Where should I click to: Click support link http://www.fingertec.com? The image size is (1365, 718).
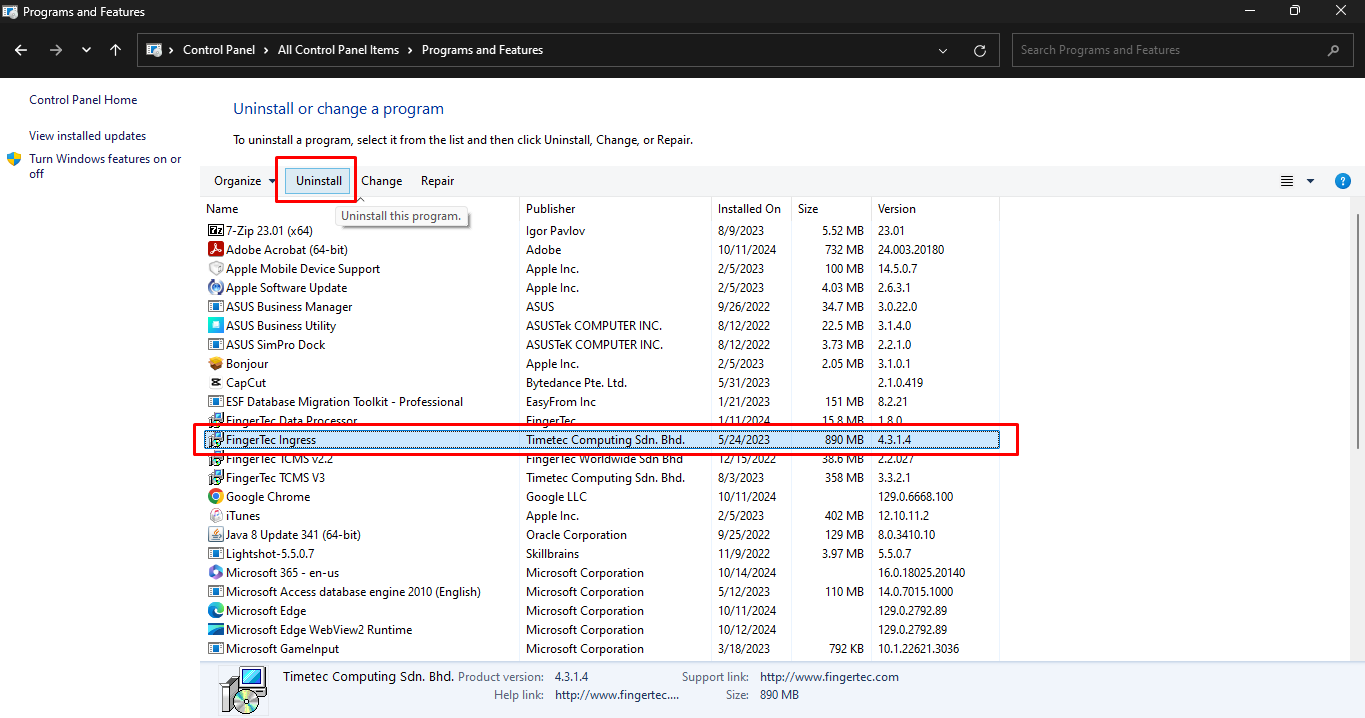click(x=829, y=677)
